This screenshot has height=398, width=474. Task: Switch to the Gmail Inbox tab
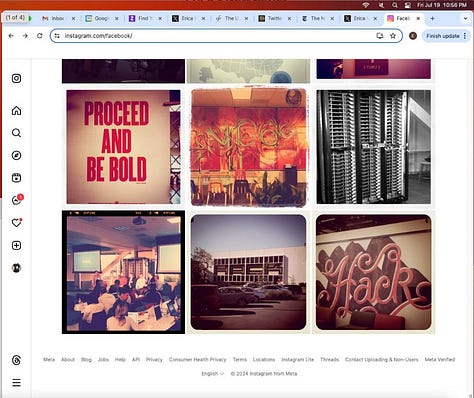pos(57,18)
